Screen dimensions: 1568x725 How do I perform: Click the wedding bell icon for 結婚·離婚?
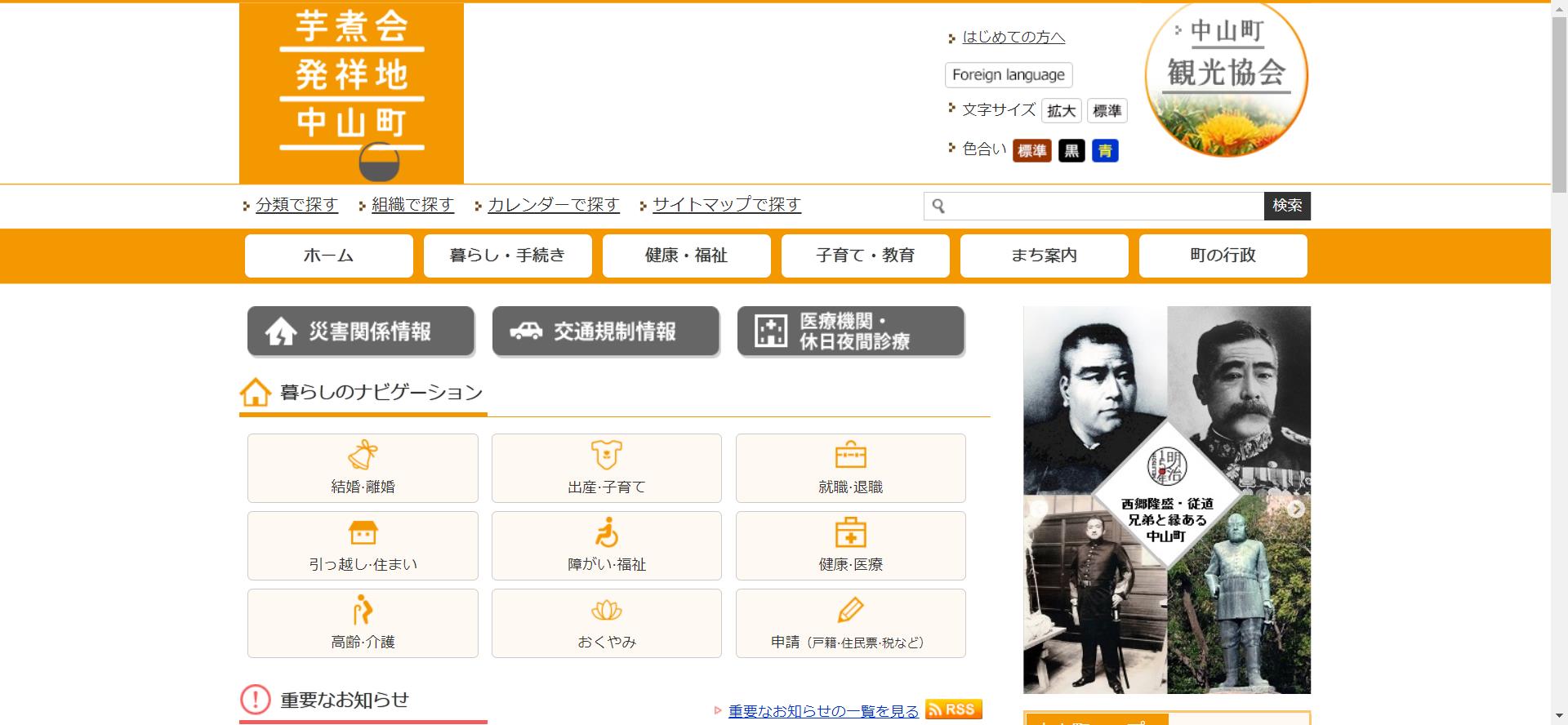point(363,456)
